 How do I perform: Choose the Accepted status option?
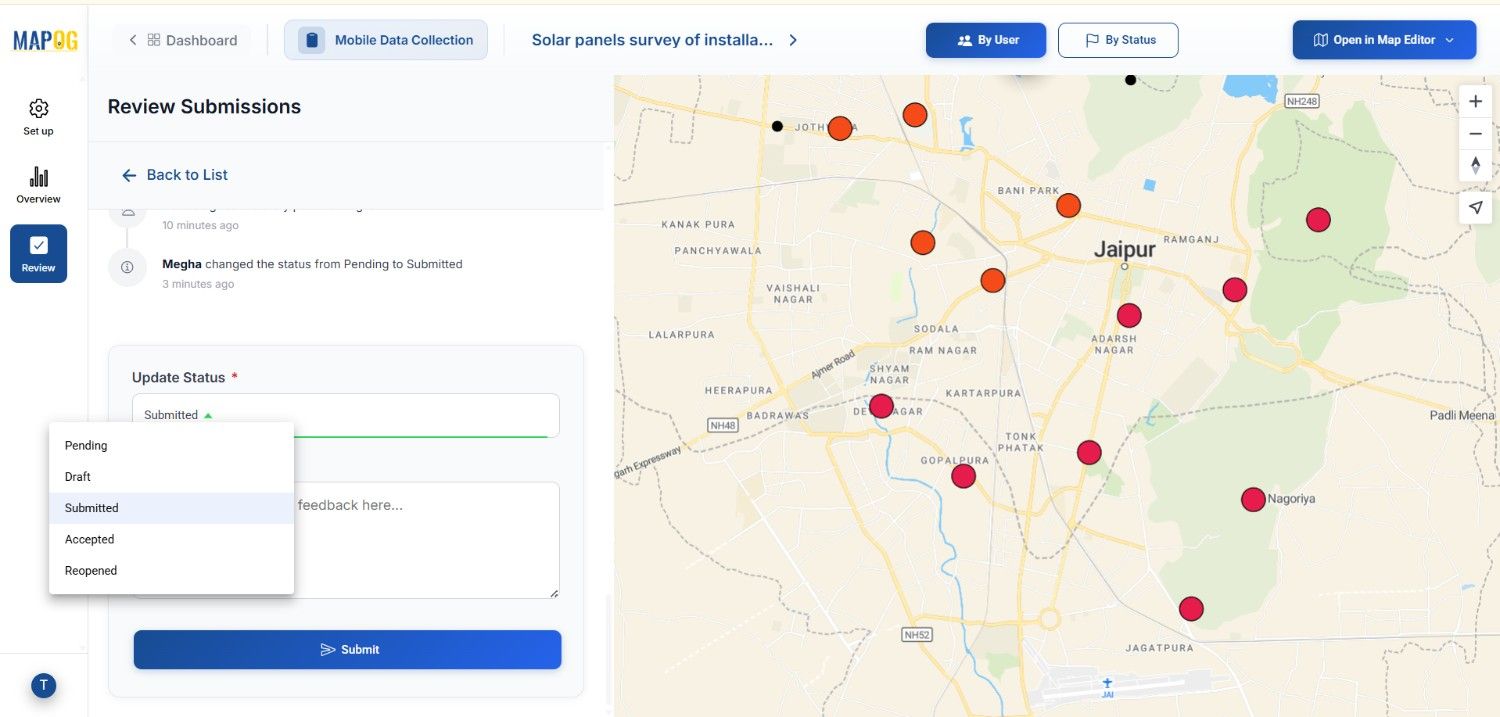tap(89, 539)
